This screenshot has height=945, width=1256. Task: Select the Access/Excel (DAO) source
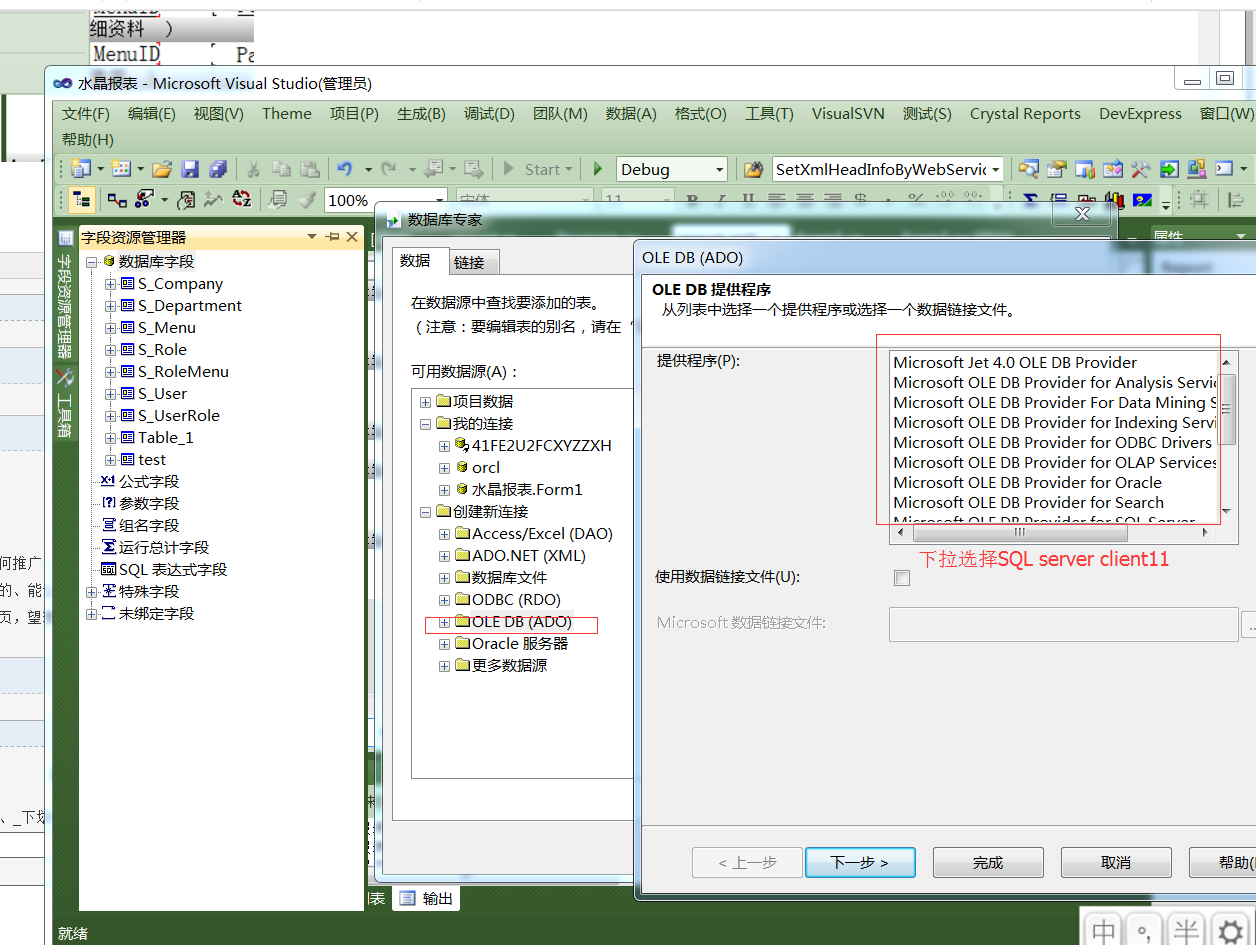pos(542,534)
